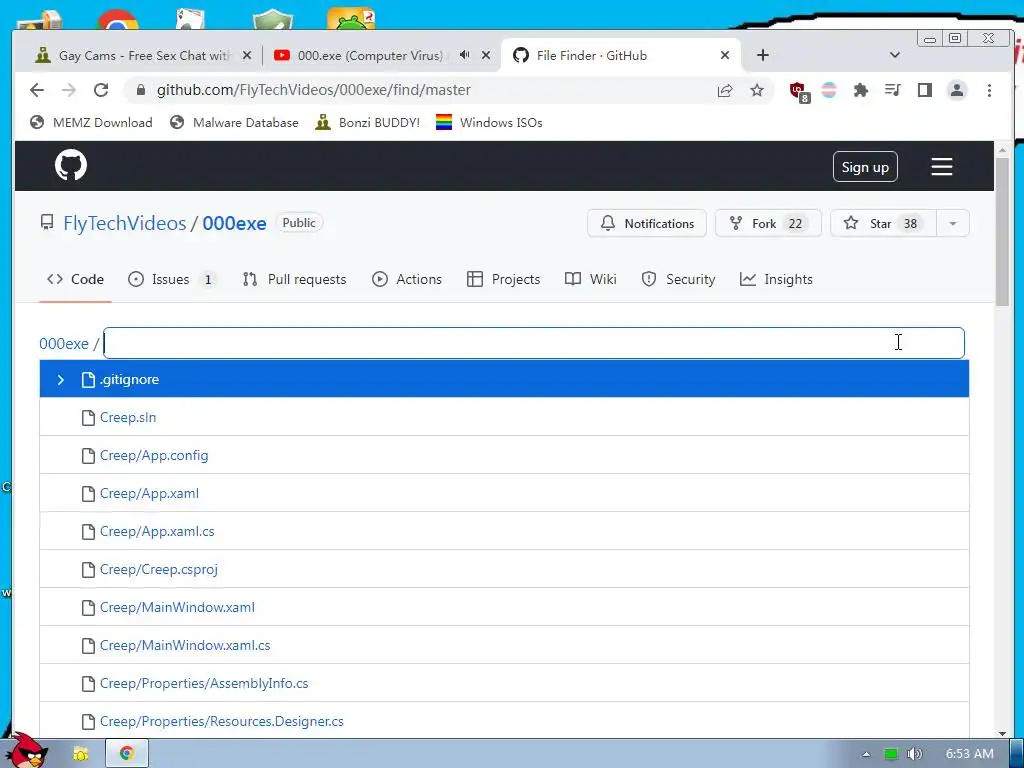Click the page vertical scrollbar thumb
Image resolution: width=1024 pixels, height=768 pixels.
tap(1002, 232)
